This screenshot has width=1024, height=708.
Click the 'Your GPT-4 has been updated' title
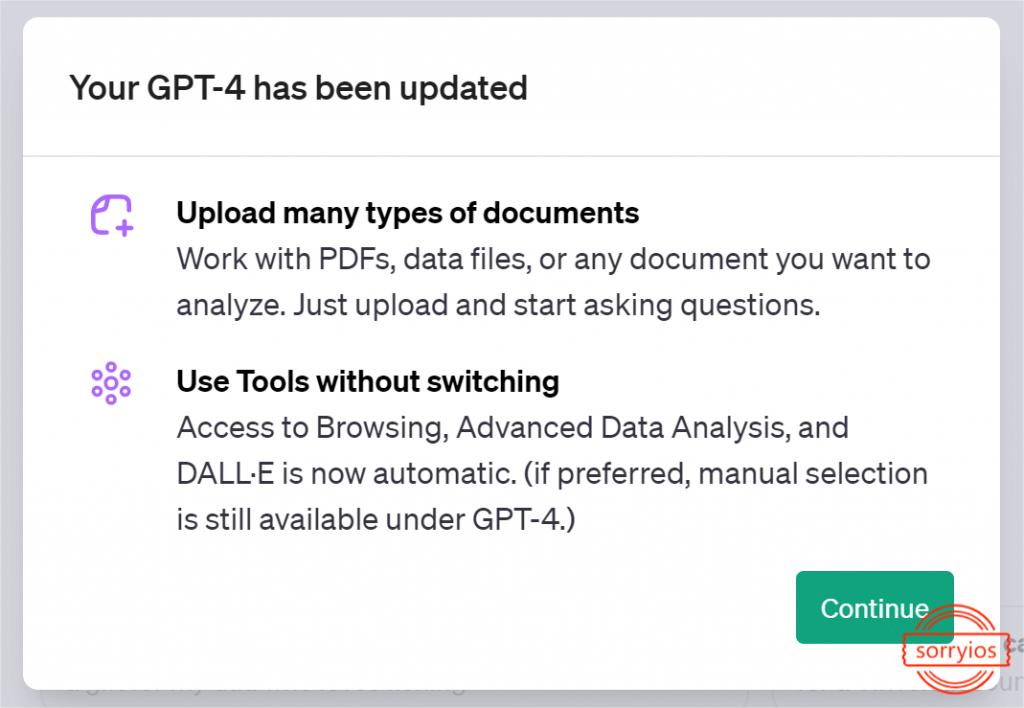pos(298,88)
